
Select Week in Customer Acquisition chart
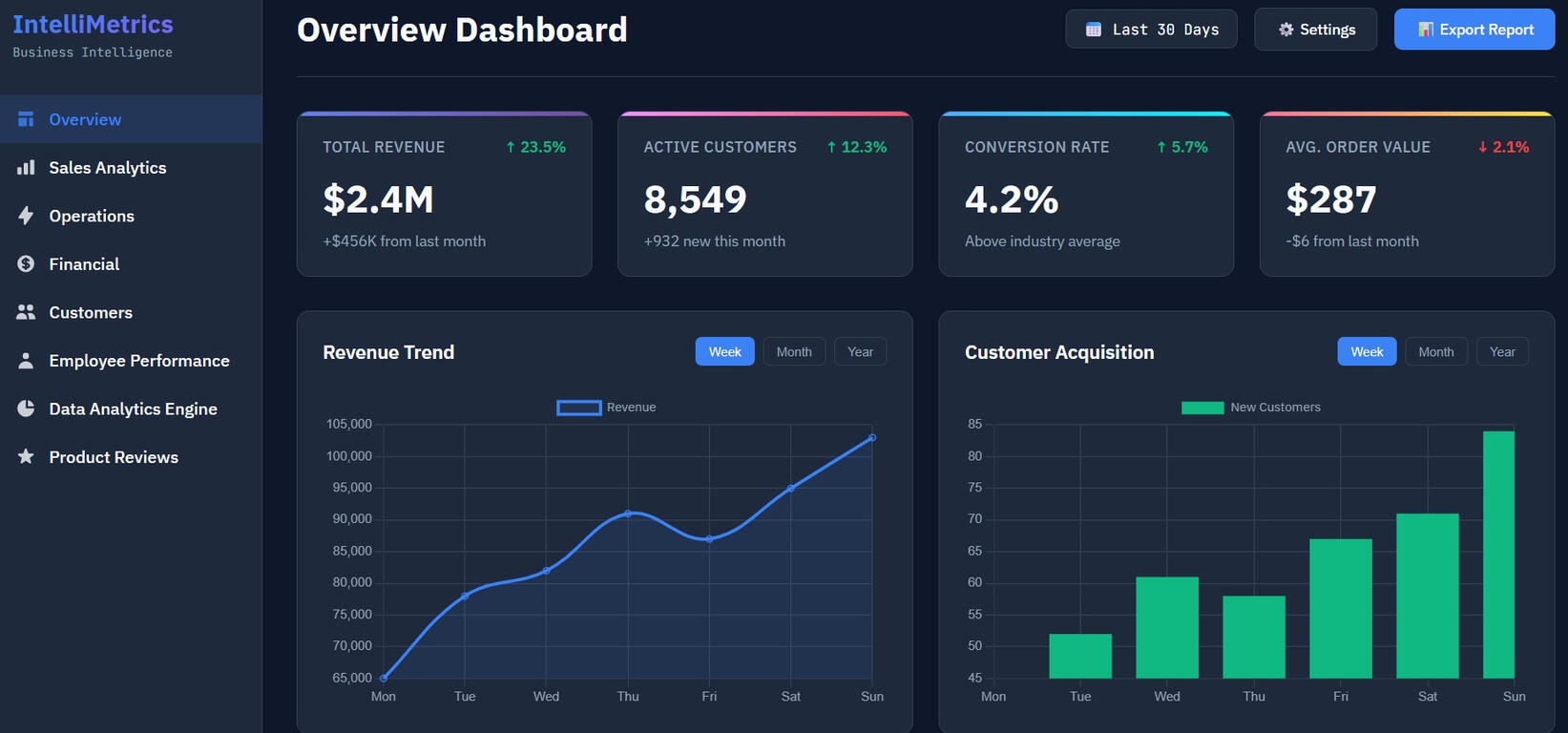1366,352
